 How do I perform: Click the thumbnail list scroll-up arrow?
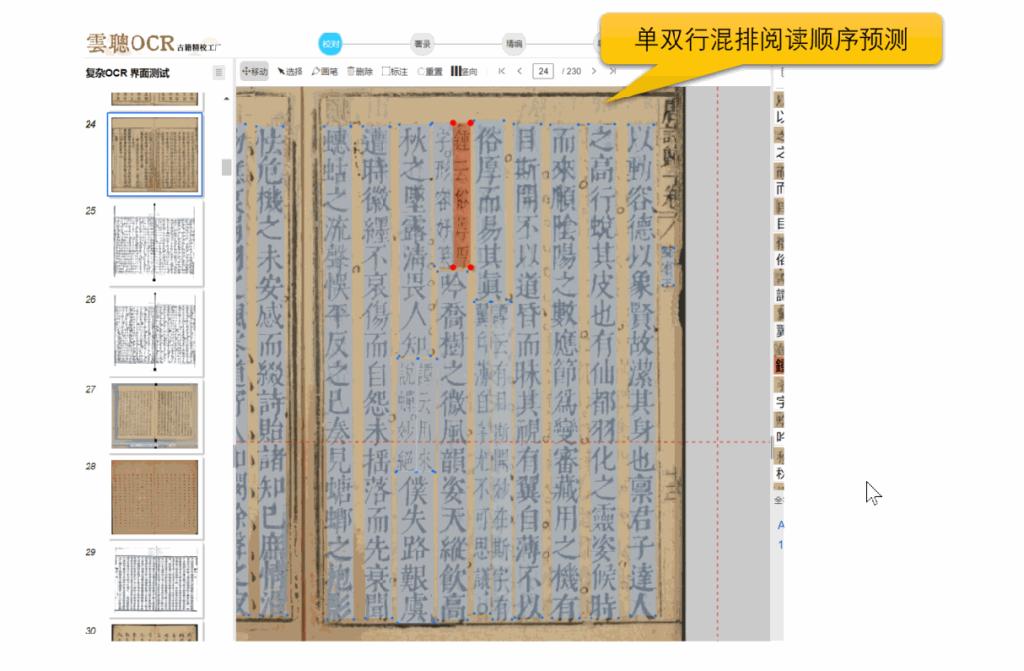pyautogui.click(x=226, y=99)
